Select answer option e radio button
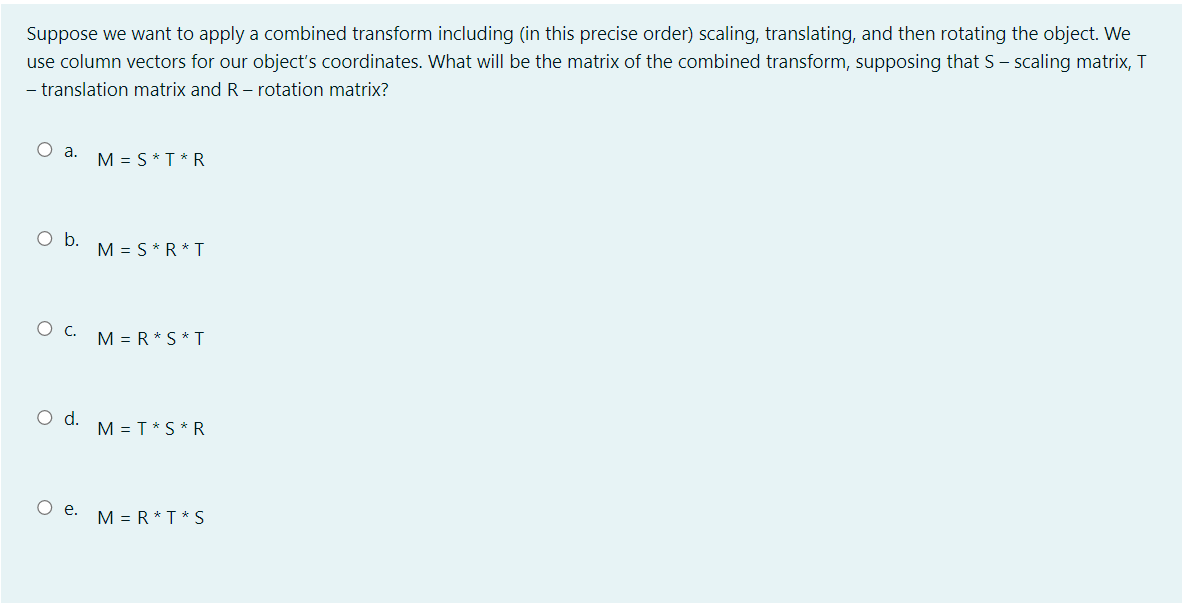Image resolution: width=1188 pixels, height=603 pixels. (x=45, y=506)
